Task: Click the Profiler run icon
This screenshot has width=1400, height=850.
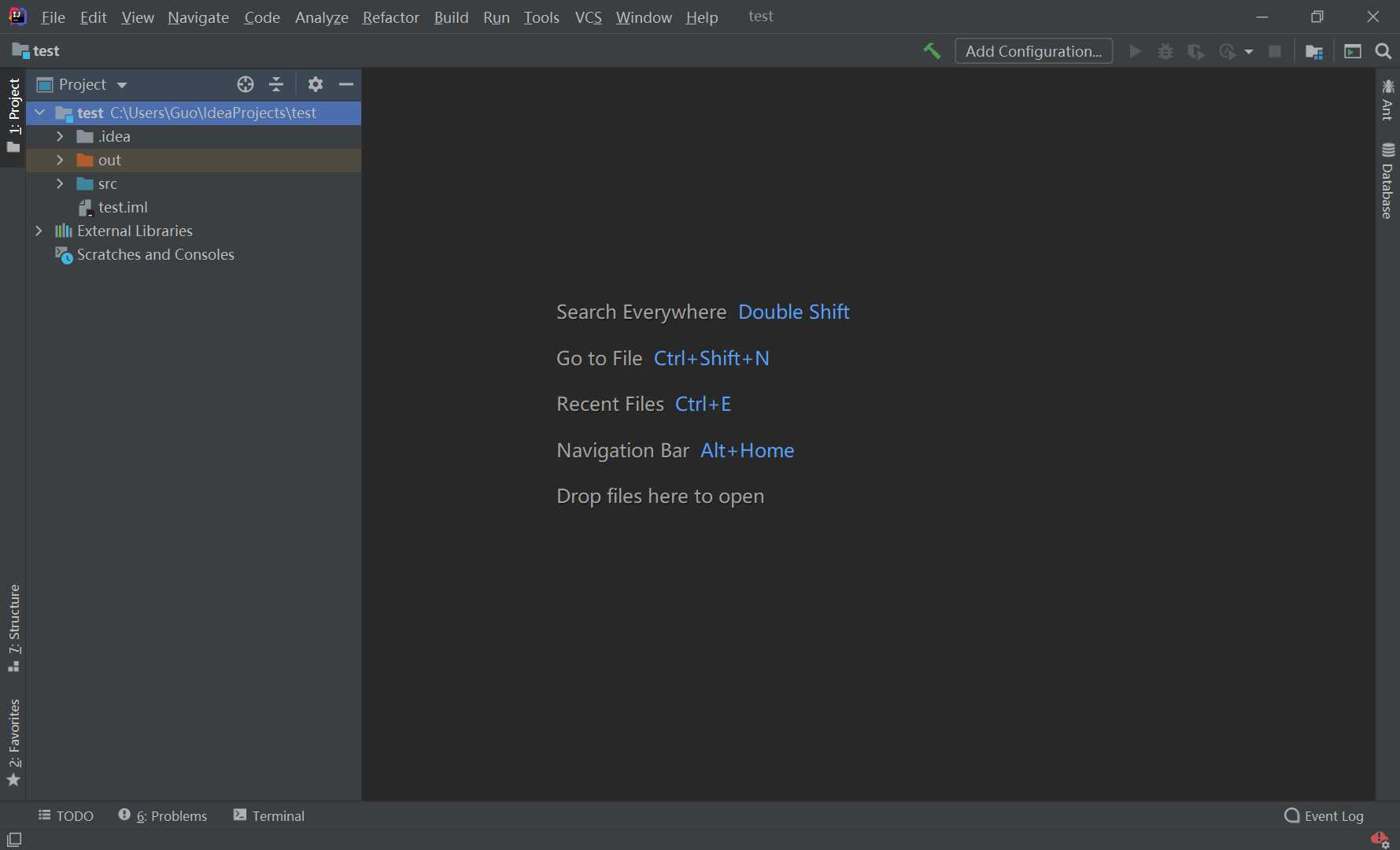Action: pyautogui.click(x=1227, y=51)
